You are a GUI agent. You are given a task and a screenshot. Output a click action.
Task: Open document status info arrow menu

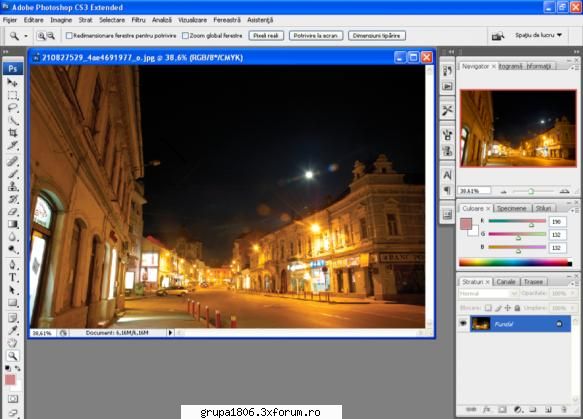[x=170, y=333]
